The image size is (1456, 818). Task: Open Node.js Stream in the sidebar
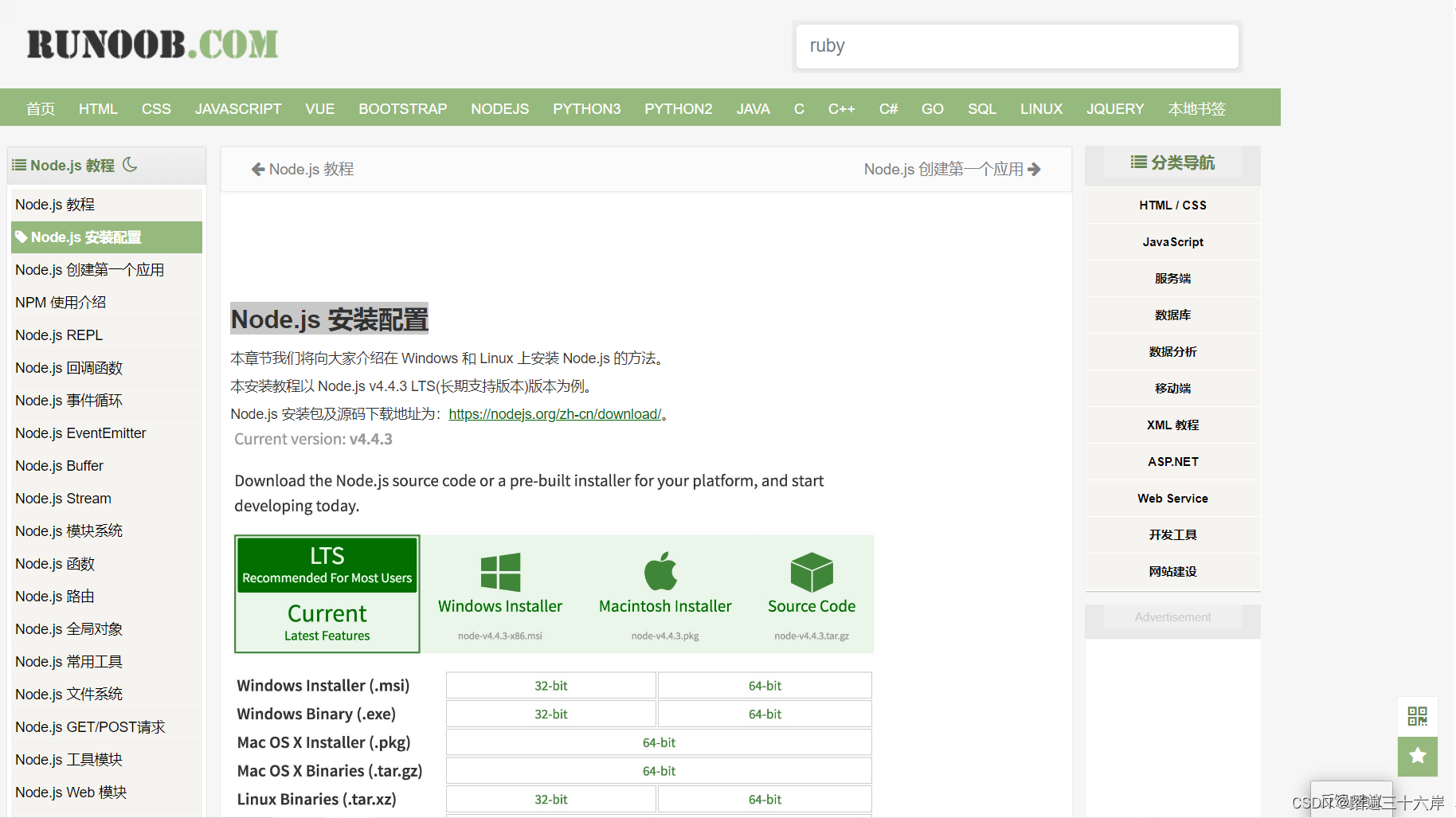(x=107, y=499)
